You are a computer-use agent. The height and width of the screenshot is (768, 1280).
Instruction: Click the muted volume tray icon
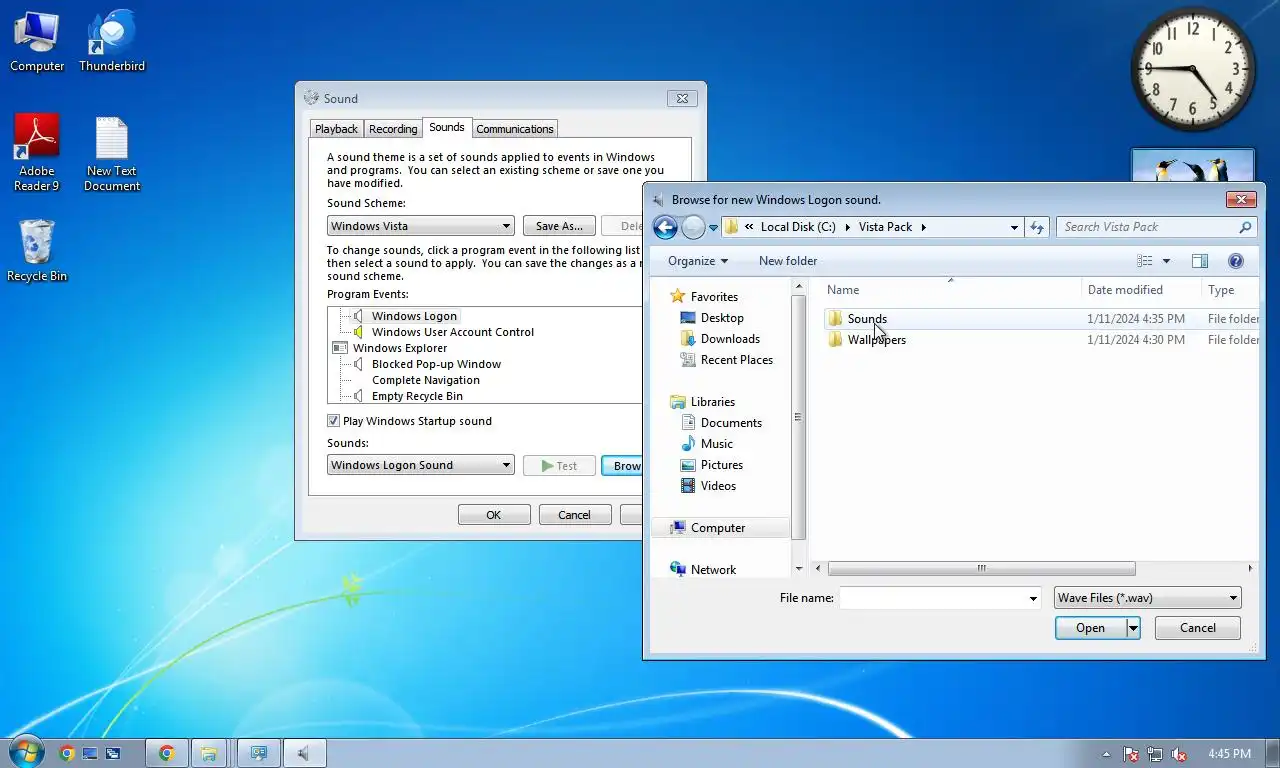(1180, 754)
